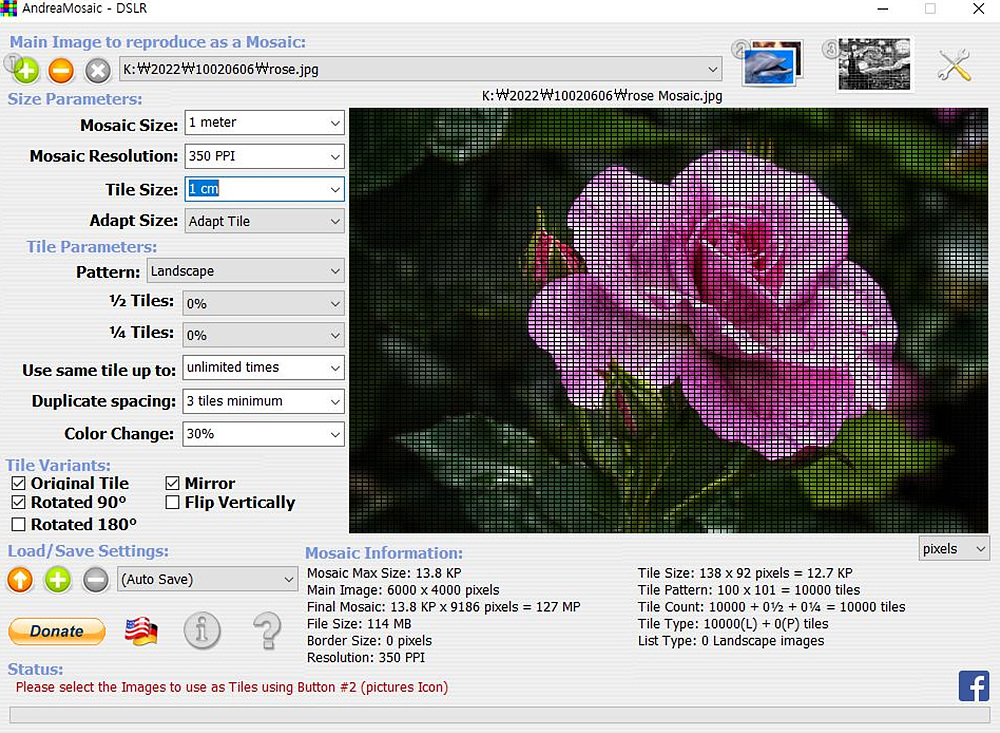Click the Tile Variants heading
Image resolution: width=1000 pixels, height=733 pixels.
pyautogui.click(x=58, y=465)
